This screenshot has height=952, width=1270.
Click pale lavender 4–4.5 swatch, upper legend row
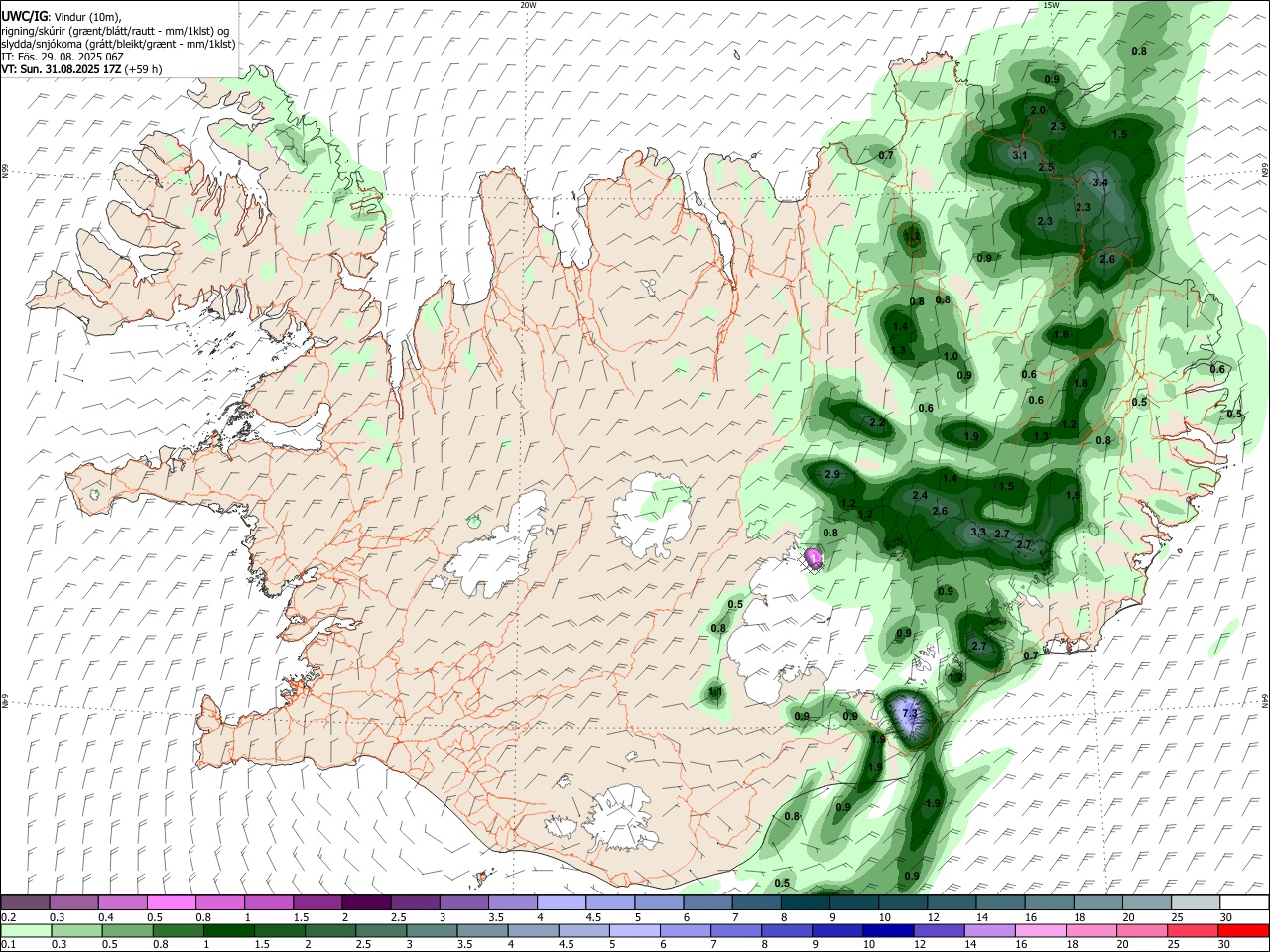coord(561,903)
